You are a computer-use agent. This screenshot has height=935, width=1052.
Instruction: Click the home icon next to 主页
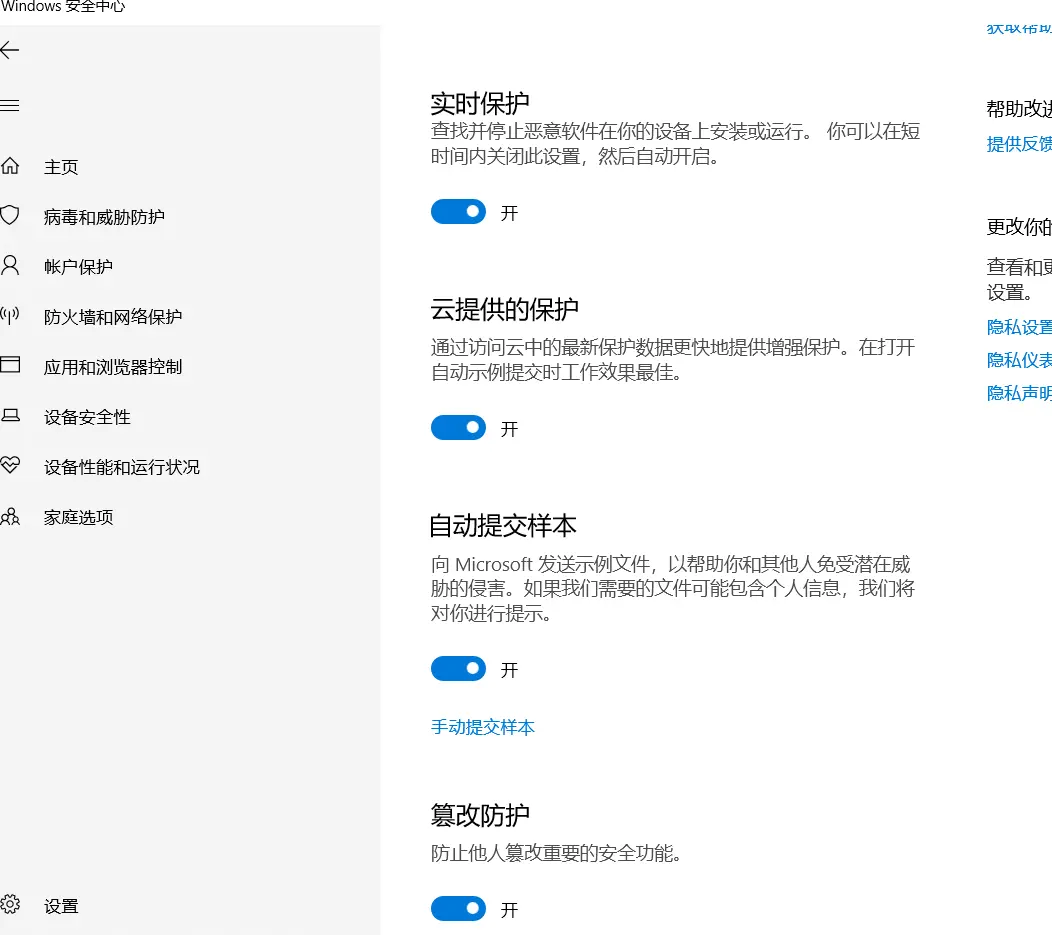[x=9, y=166]
